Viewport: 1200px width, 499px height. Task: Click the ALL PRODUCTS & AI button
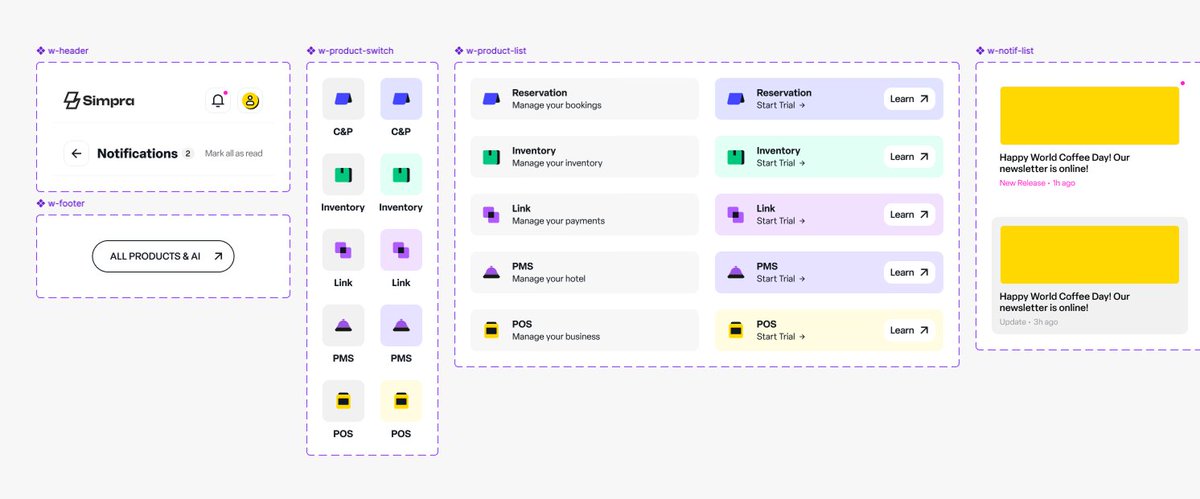tap(163, 256)
